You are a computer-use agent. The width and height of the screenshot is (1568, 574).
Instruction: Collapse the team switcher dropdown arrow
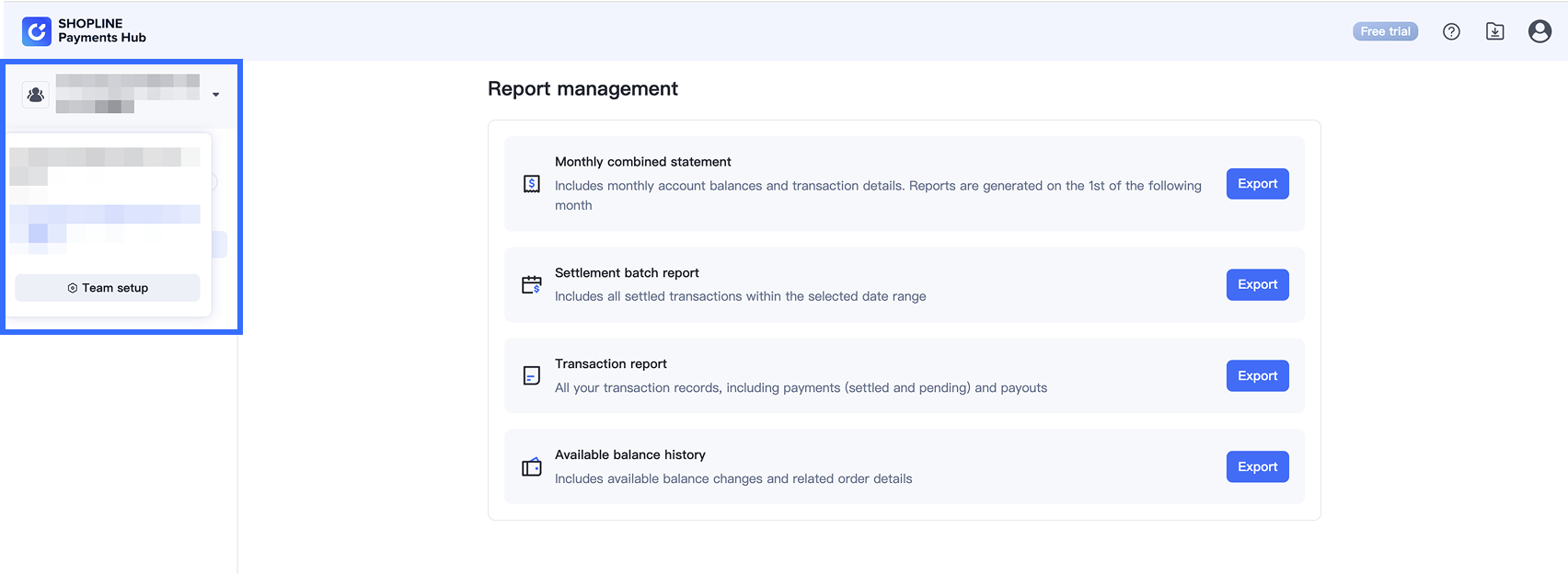(216, 94)
